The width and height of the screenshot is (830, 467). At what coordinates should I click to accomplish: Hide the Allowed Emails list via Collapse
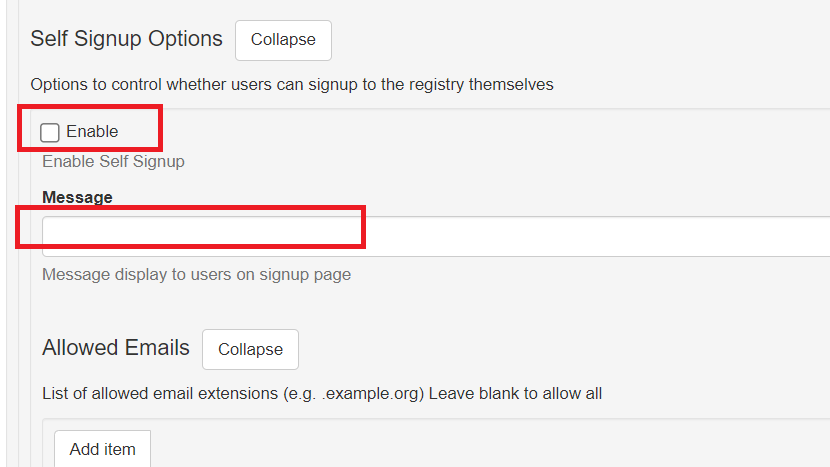click(x=250, y=349)
